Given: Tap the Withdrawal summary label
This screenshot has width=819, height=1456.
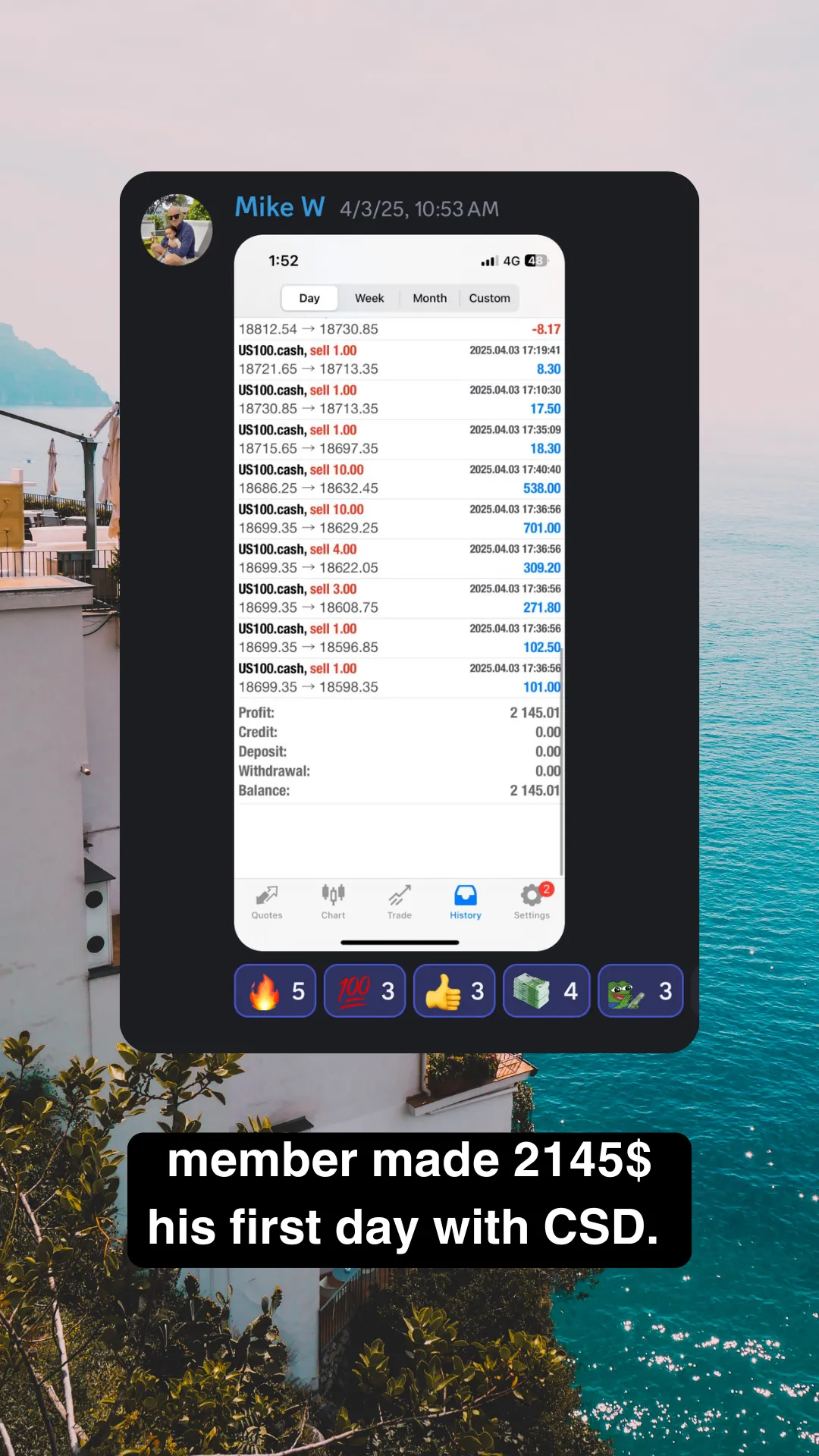Looking at the screenshot, I should pos(274,771).
